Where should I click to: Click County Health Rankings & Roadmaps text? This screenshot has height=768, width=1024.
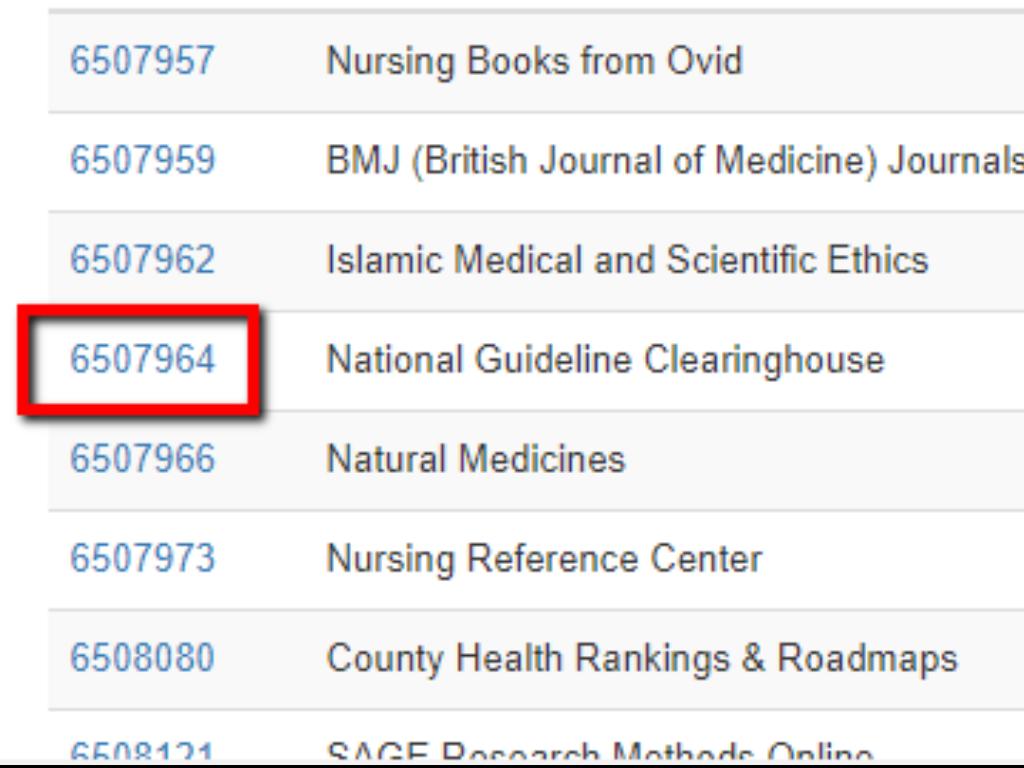point(641,658)
